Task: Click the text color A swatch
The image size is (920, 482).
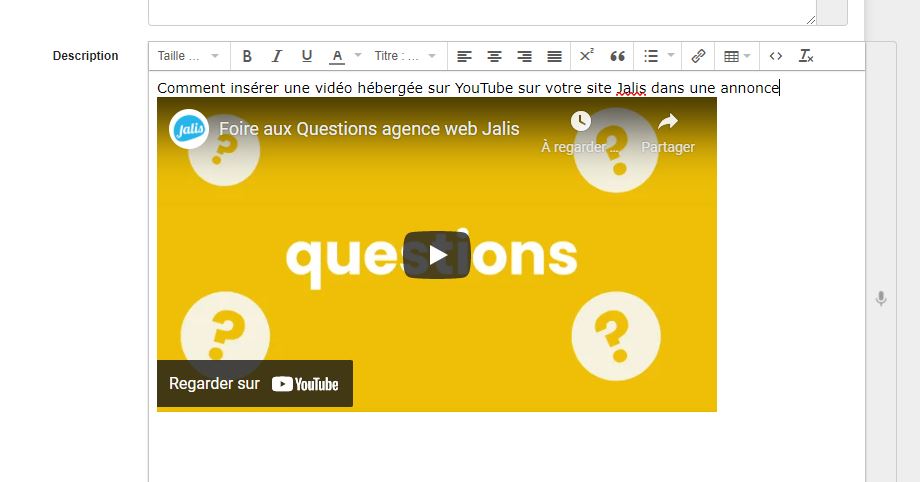Action: (x=337, y=56)
